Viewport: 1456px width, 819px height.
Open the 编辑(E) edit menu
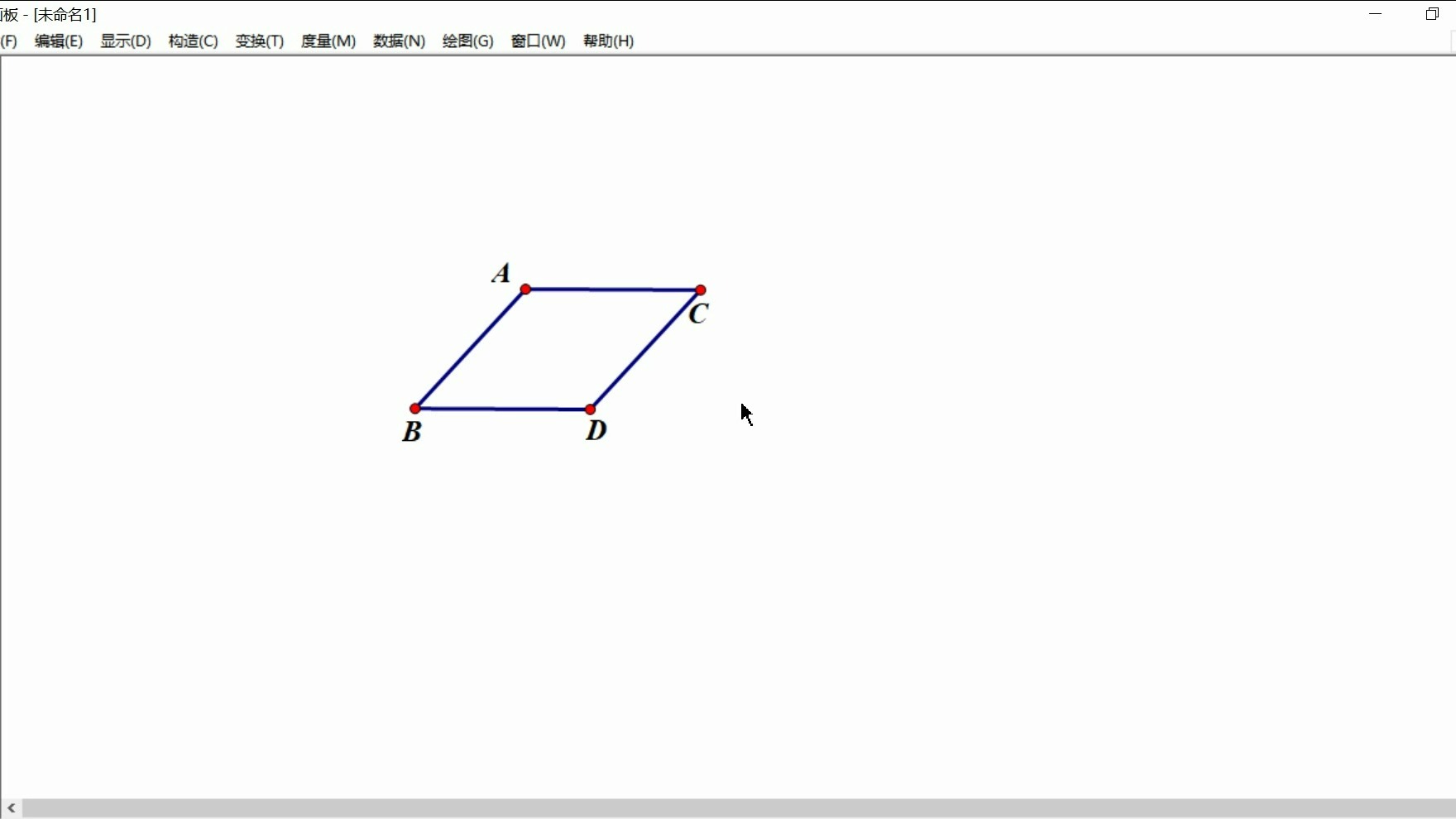[57, 41]
